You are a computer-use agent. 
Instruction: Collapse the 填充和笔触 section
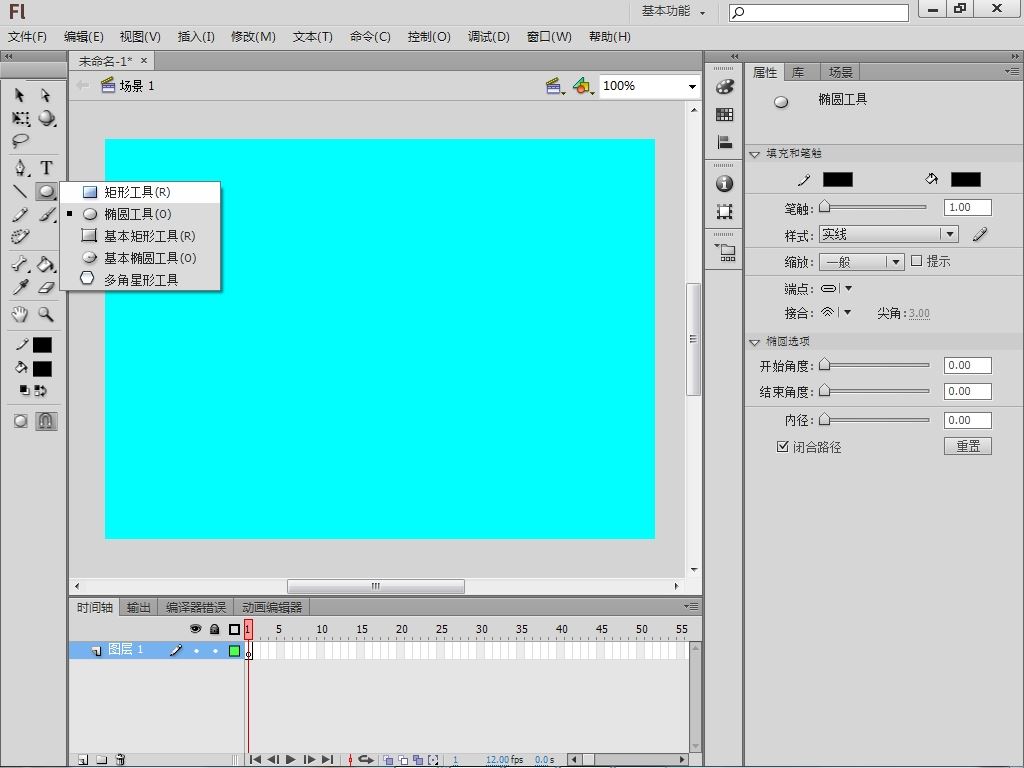(754, 154)
